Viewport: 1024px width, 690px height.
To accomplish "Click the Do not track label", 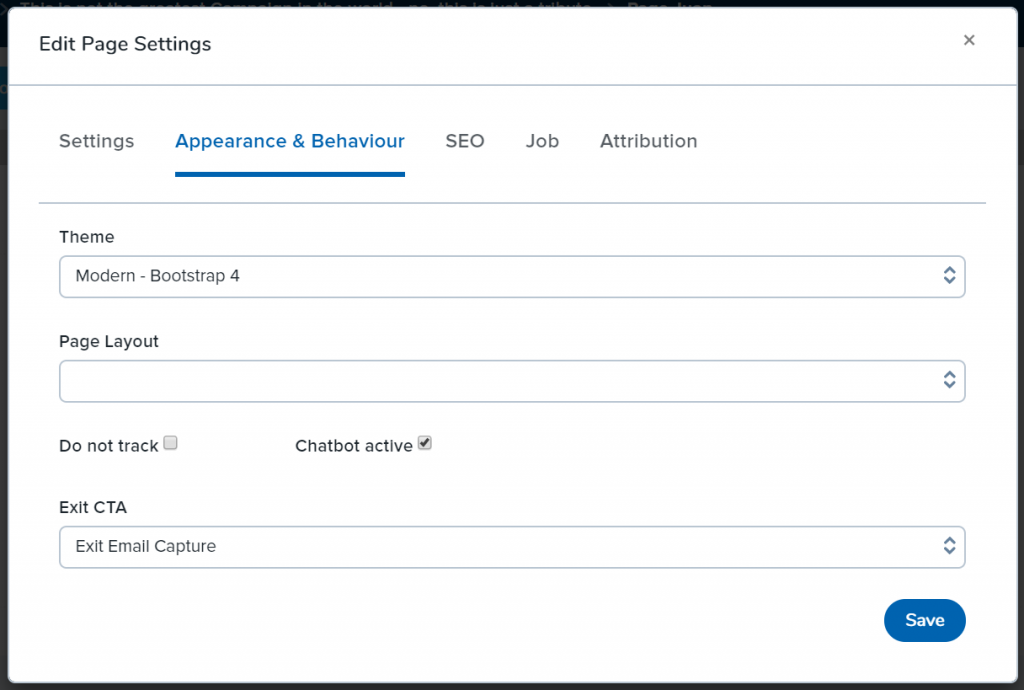I will pos(108,446).
